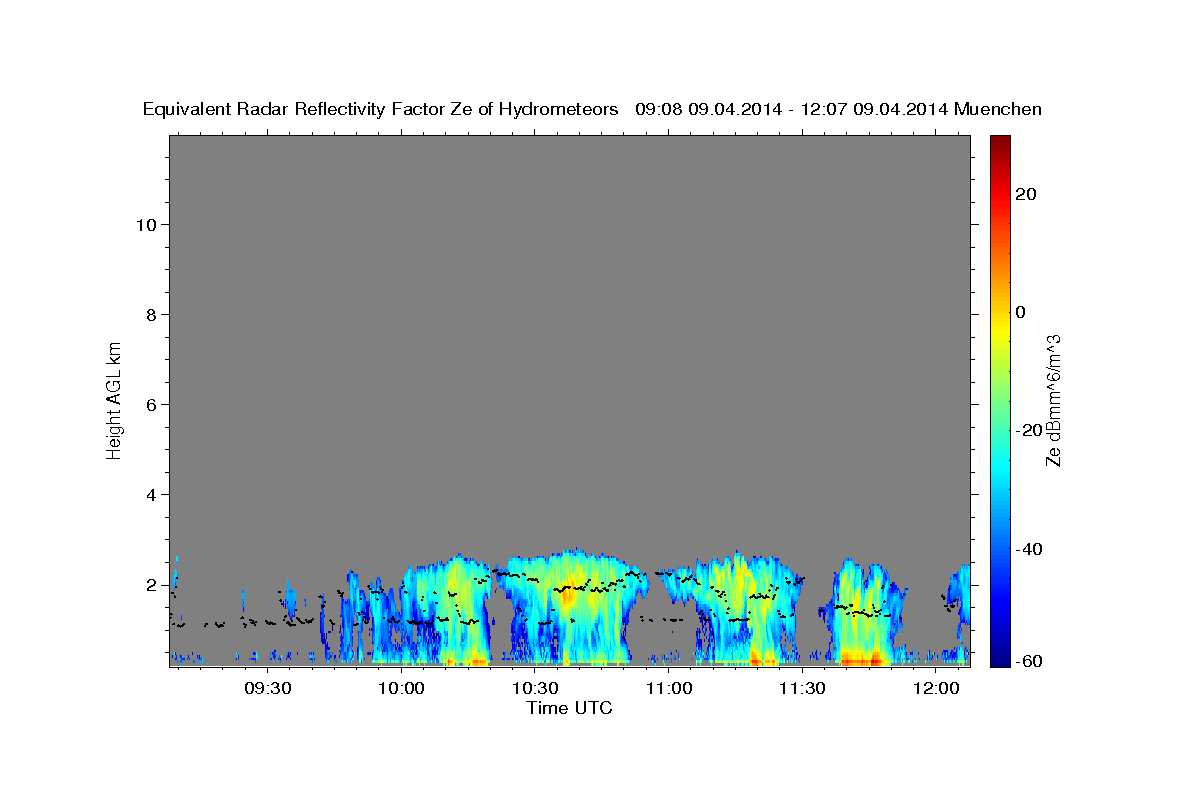Click the plot title mentioning Muenchen
The image size is (1200, 800).
pos(592,109)
